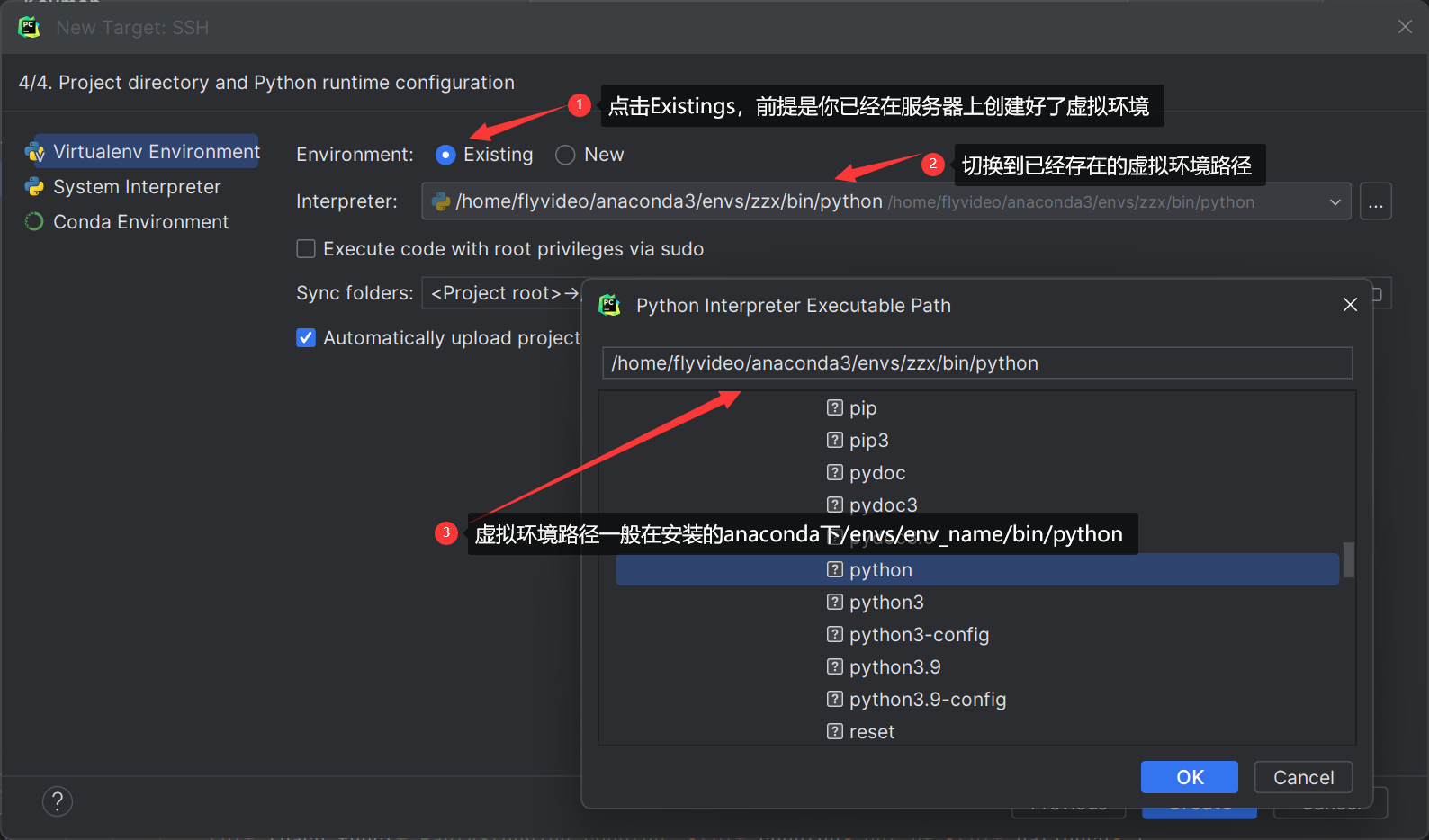
Task: Click the file icon beside reset
Action: (835, 731)
